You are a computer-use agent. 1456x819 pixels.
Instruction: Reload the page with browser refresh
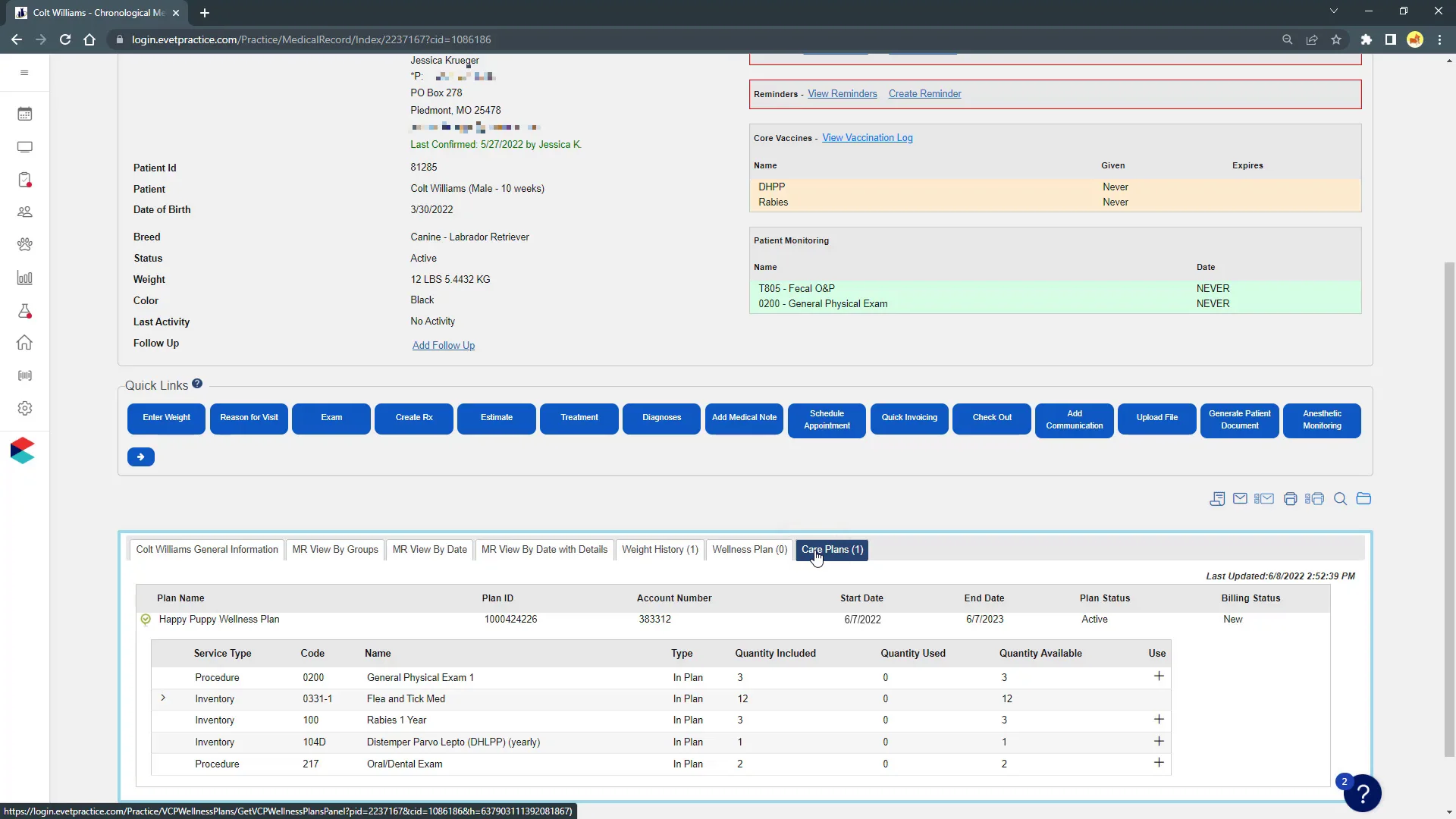click(x=65, y=39)
